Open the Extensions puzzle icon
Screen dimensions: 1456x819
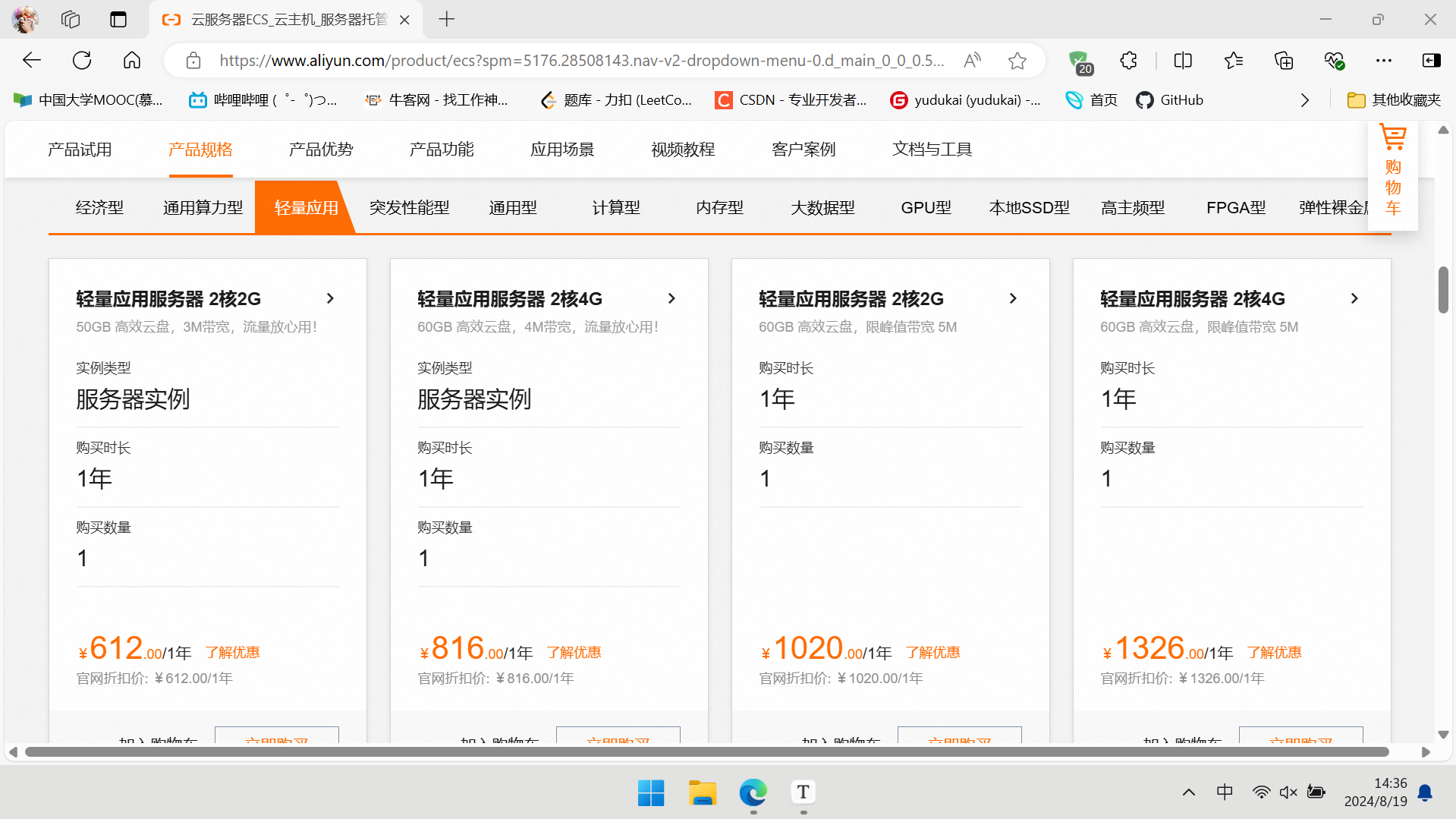coord(1129,61)
